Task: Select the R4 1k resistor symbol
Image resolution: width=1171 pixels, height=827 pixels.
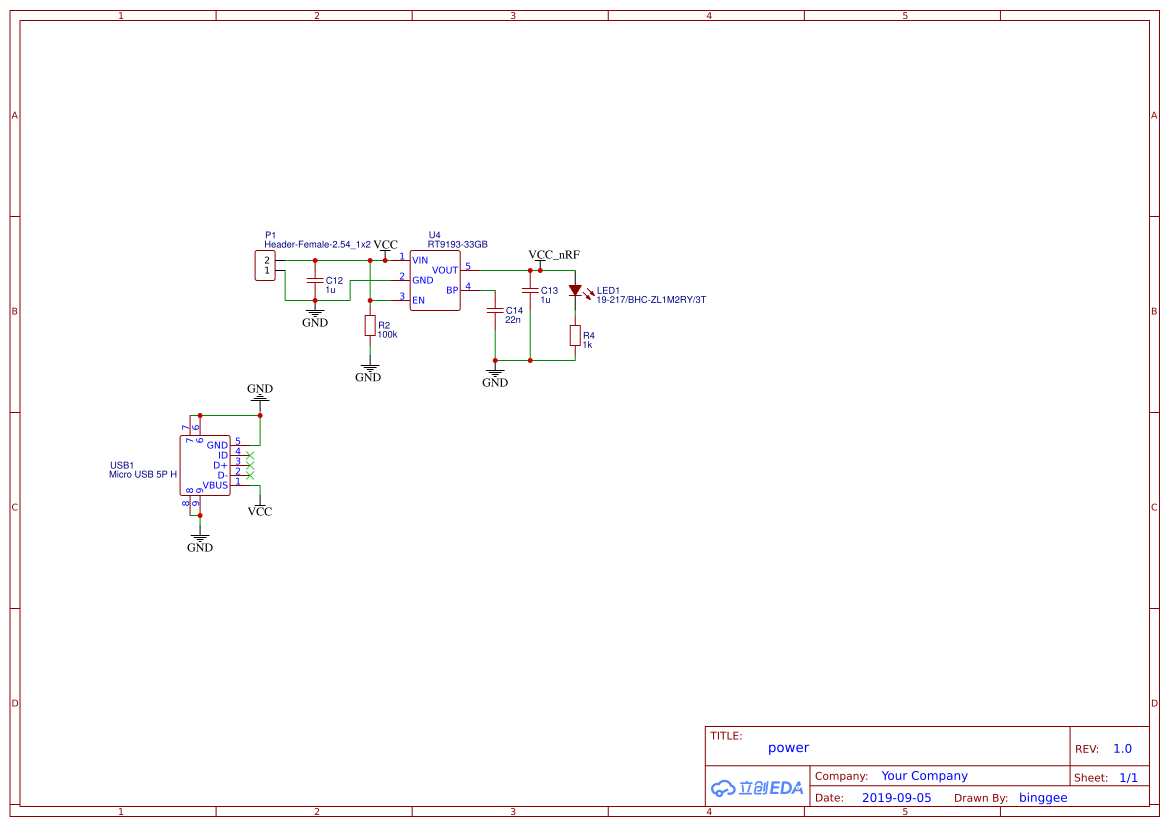Action: pyautogui.click(x=575, y=335)
